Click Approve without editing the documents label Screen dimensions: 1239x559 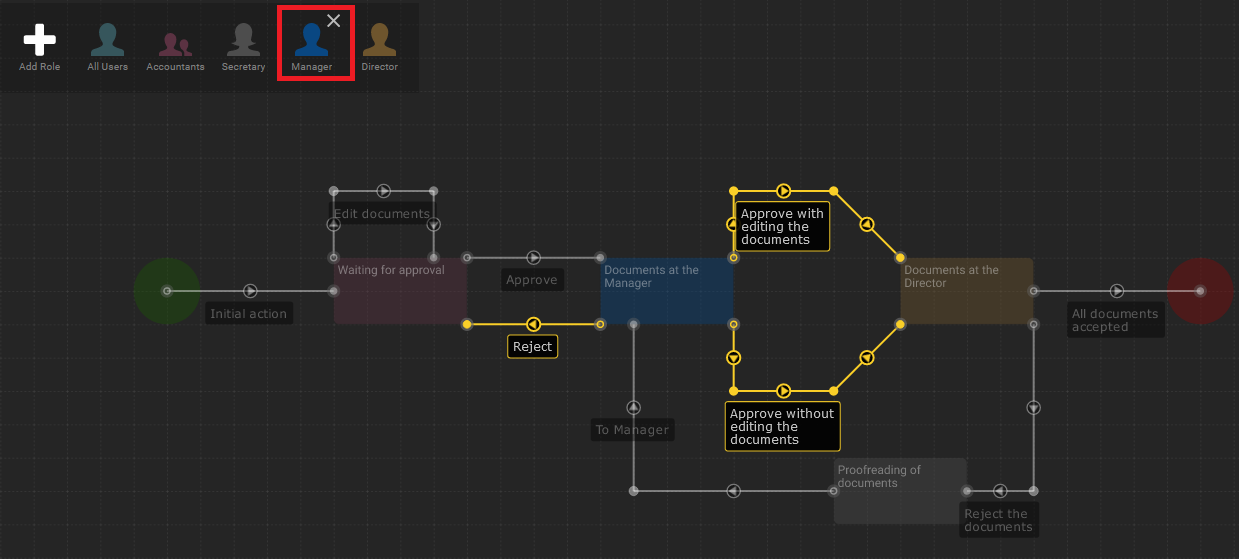click(x=782, y=427)
